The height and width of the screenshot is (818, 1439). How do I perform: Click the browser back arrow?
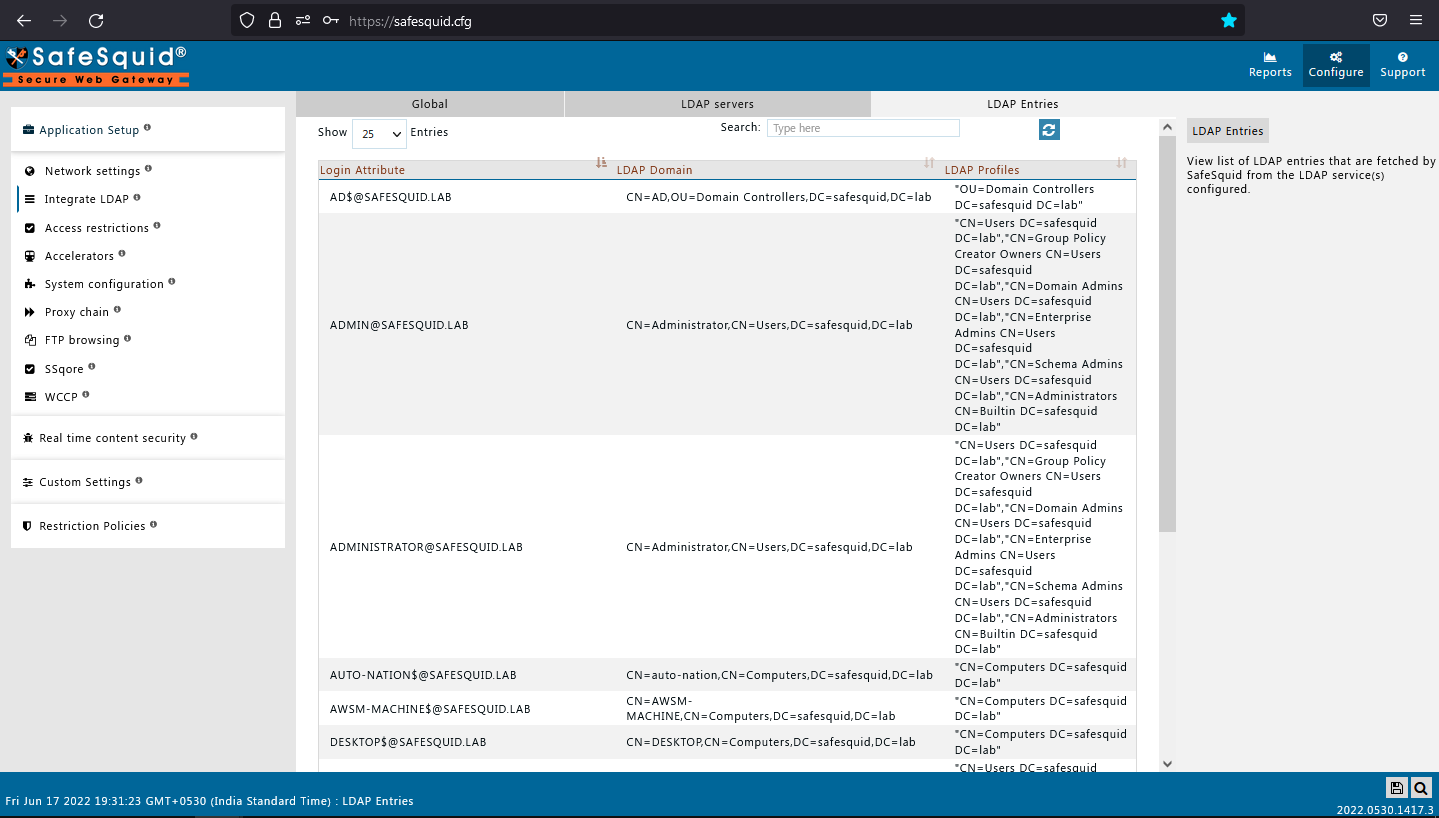(24, 20)
